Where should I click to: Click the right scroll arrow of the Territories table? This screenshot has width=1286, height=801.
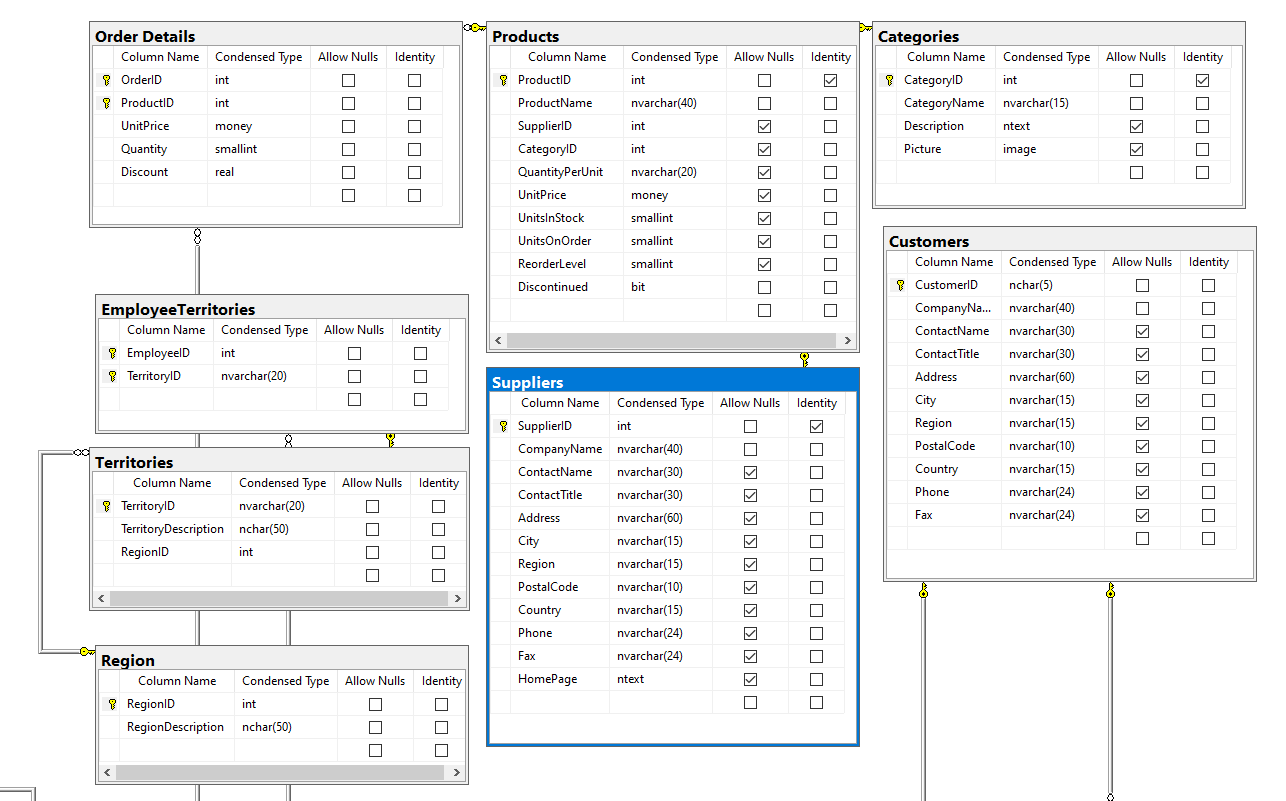pos(457,597)
